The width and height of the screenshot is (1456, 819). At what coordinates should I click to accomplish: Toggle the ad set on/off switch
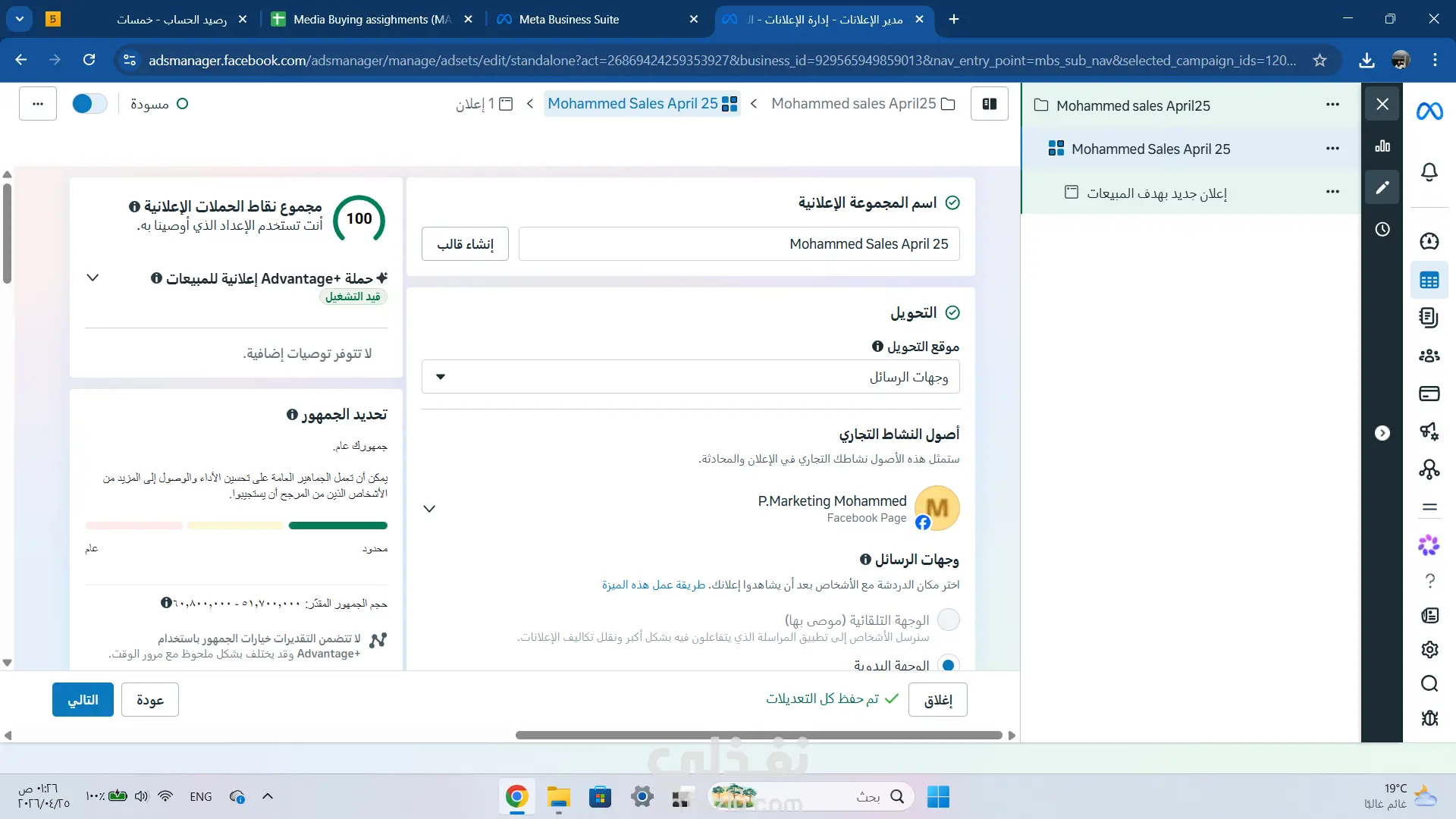[x=89, y=104]
